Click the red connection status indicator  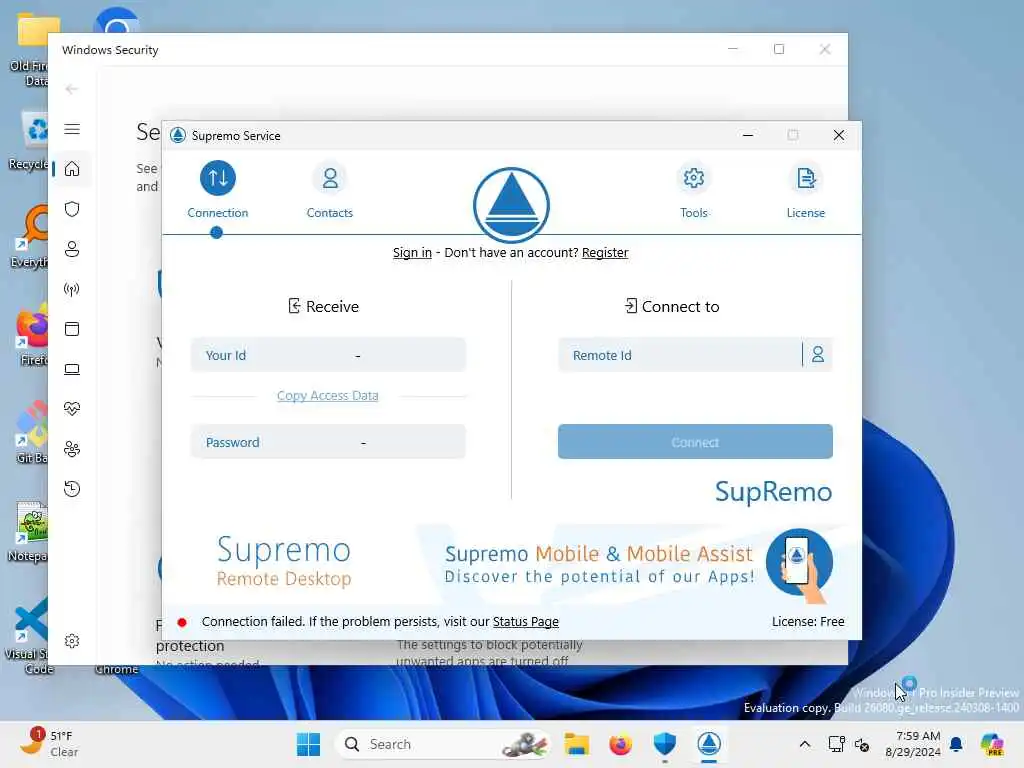point(182,622)
